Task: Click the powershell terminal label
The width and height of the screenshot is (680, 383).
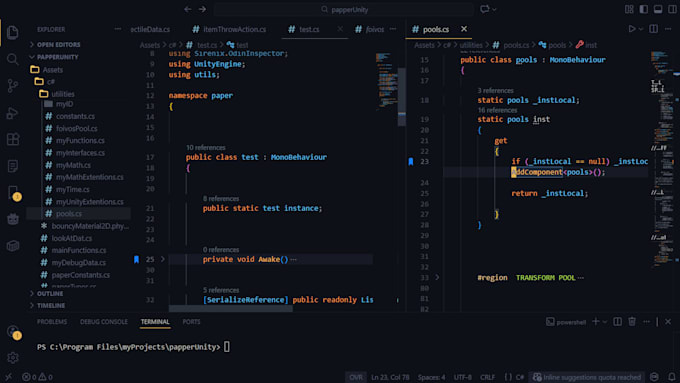Action: (x=566, y=322)
